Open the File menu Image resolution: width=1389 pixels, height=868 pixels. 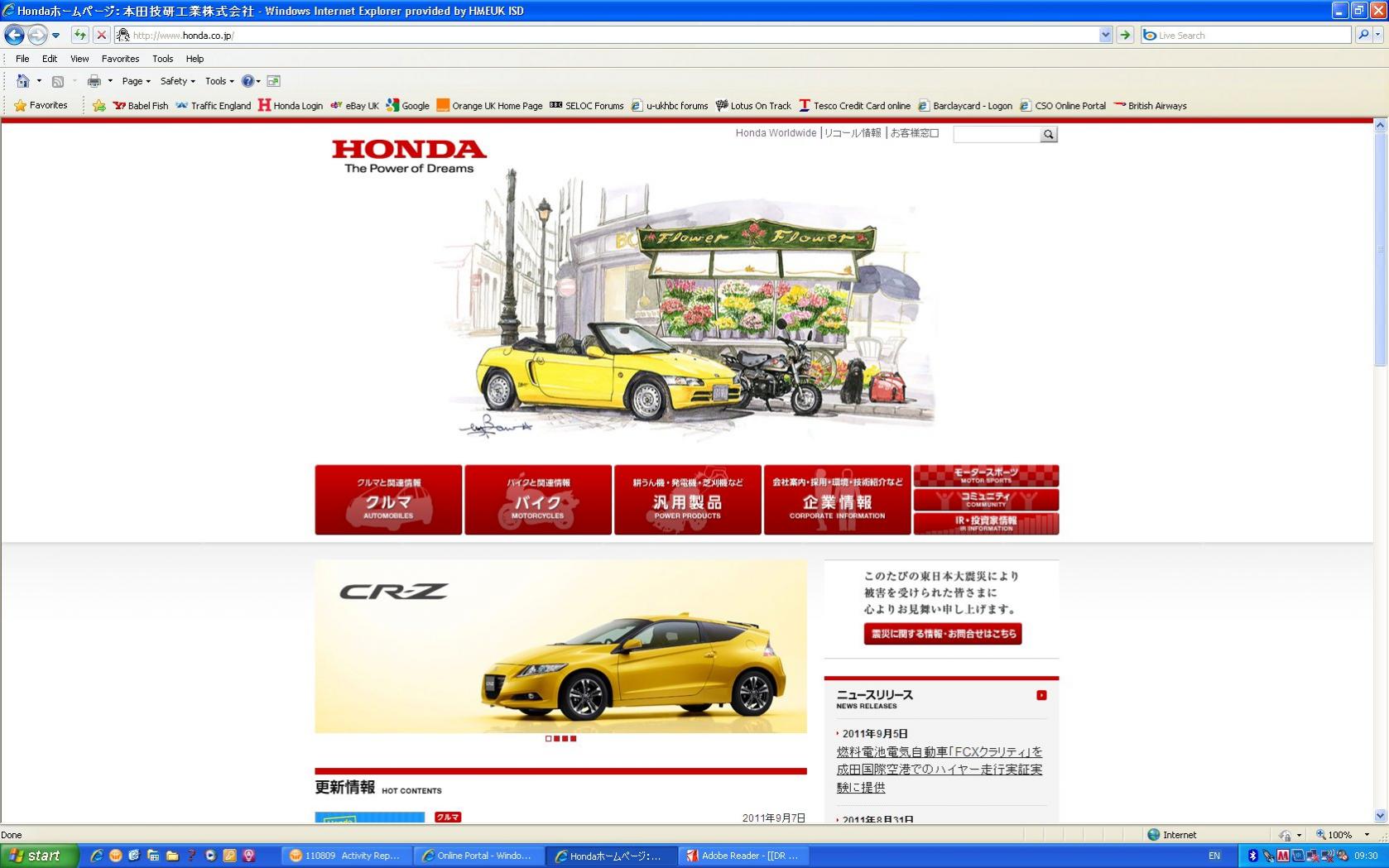point(22,59)
